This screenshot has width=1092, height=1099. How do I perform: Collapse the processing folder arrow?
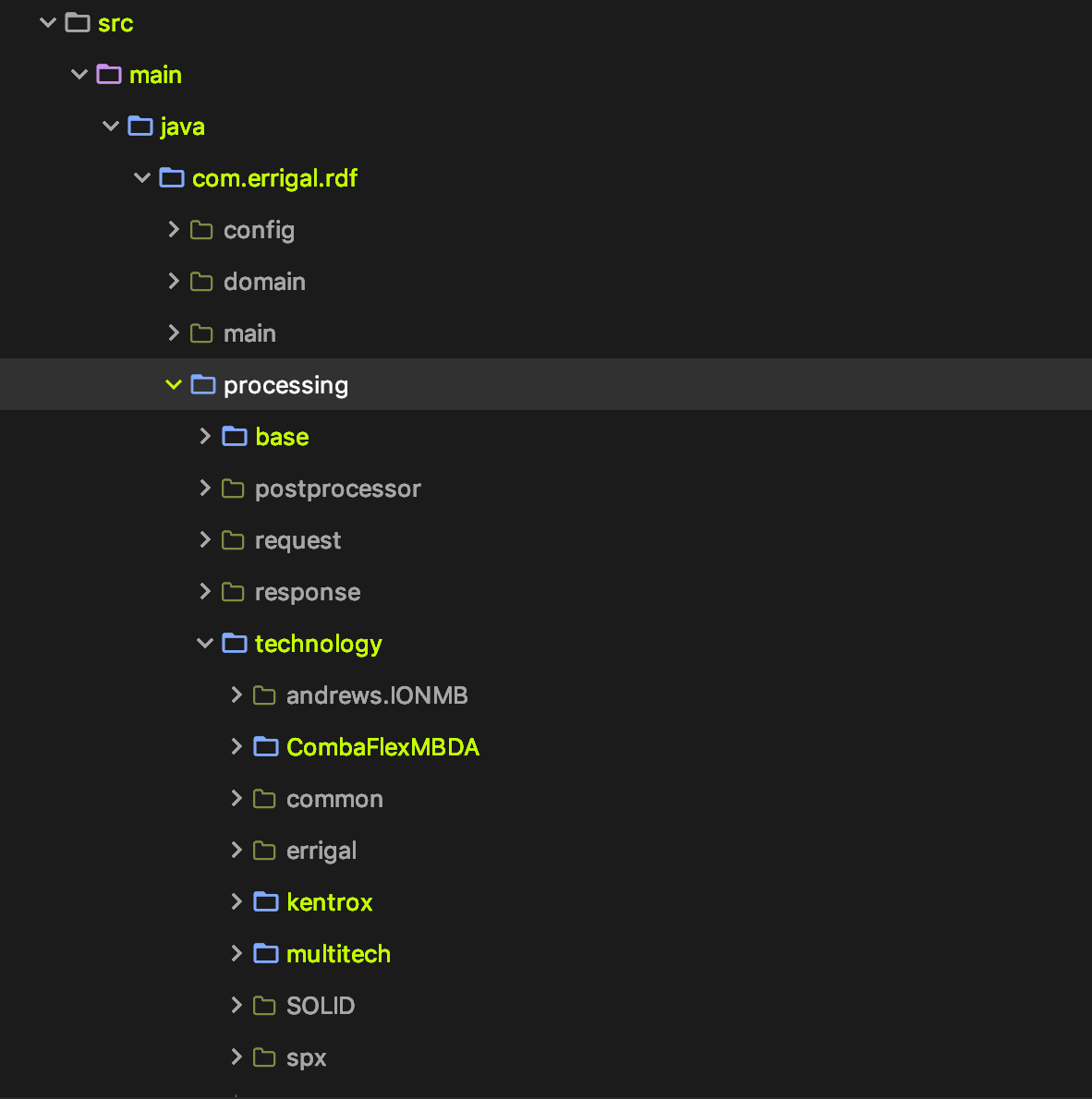(x=174, y=385)
